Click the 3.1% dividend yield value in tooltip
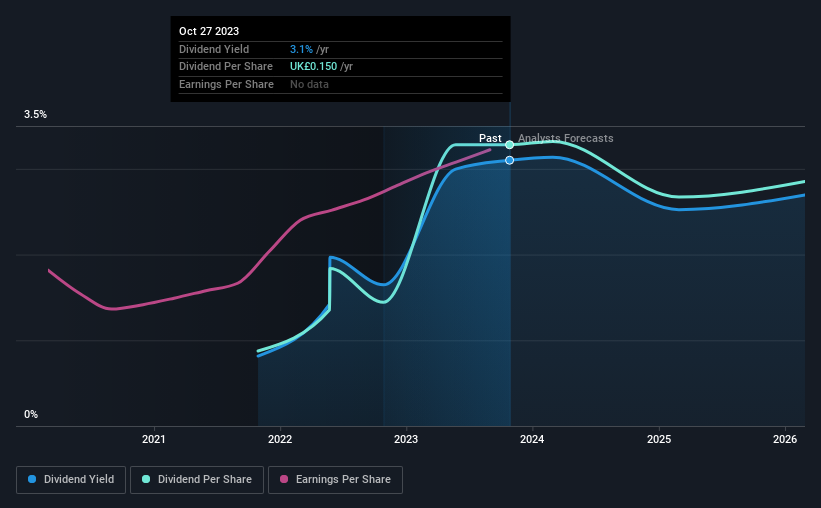The image size is (821, 508). 301,49
